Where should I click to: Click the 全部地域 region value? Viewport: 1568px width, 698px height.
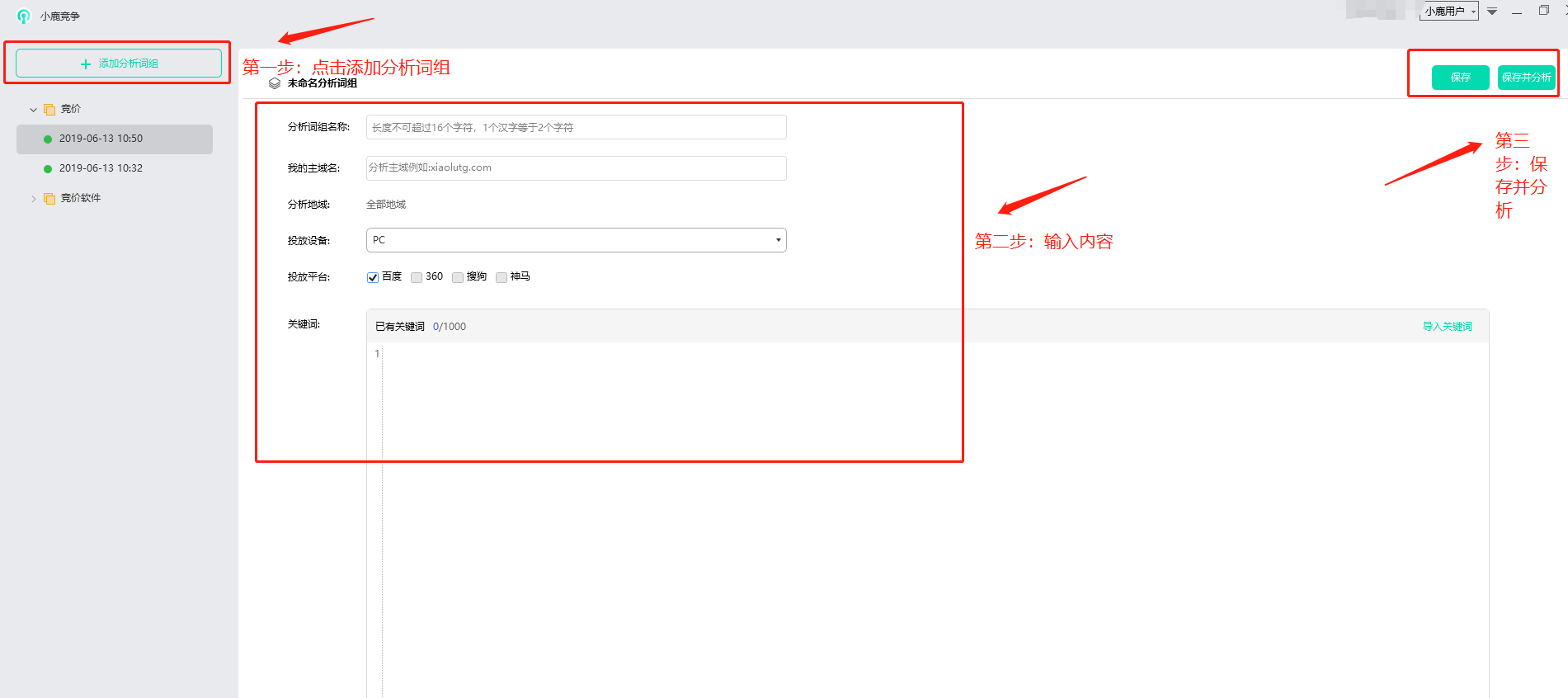tap(386, 205)
